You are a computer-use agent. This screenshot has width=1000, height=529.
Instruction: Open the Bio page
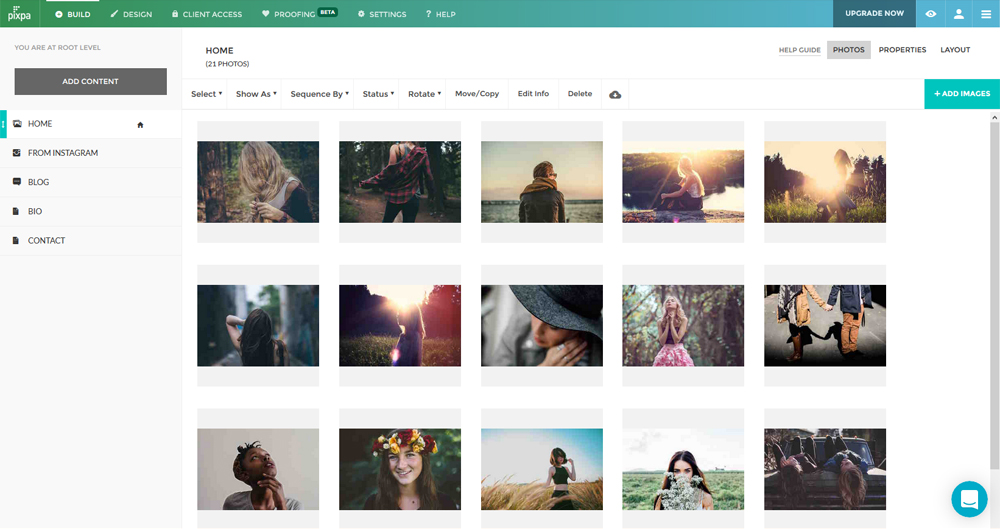click(x=91, y=211)
